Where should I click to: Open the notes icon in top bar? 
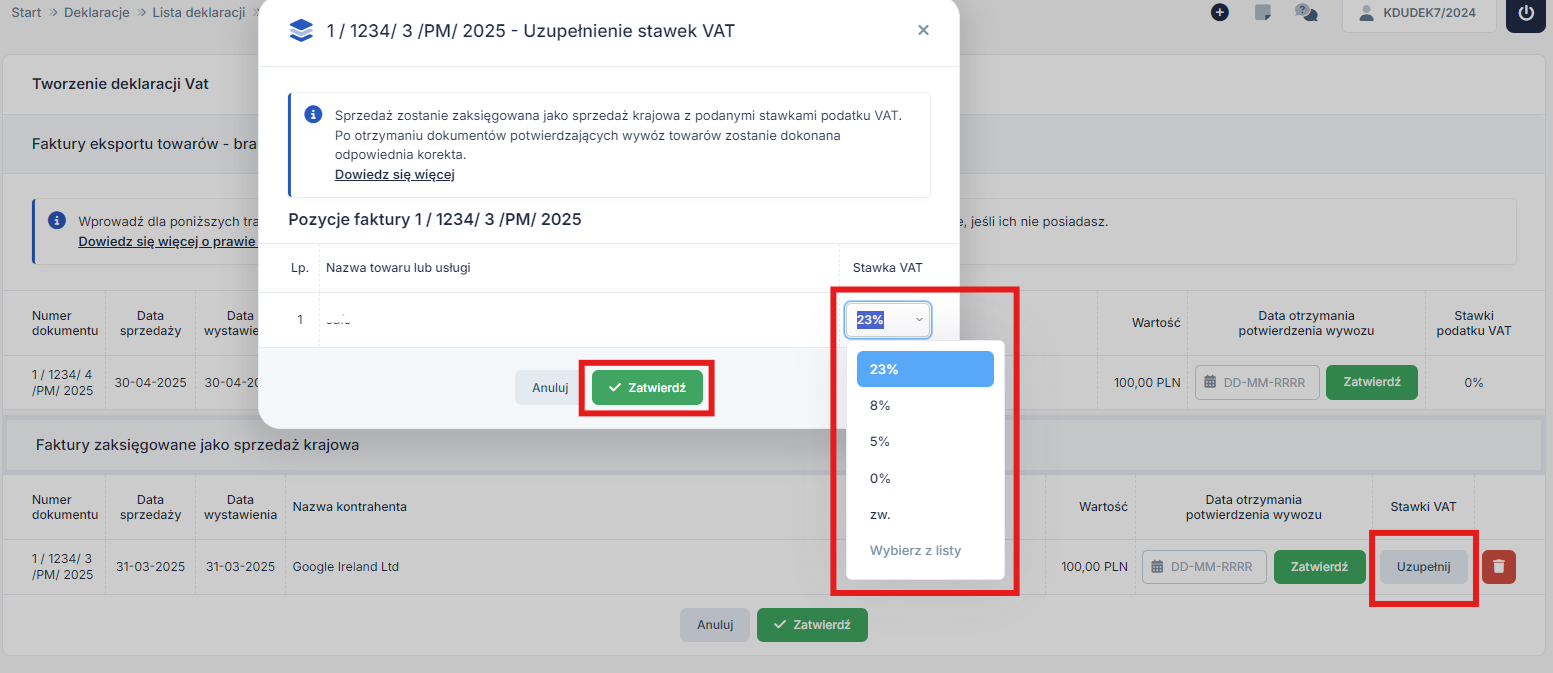[x=1262, y=12]
